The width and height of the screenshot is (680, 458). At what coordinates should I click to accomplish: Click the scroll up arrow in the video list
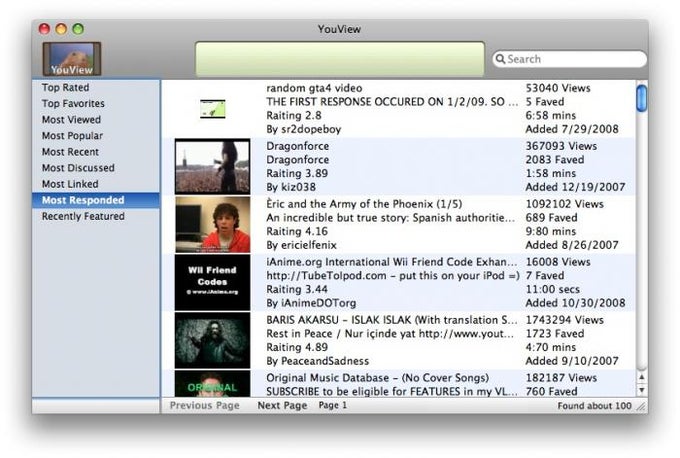point(642,377)
